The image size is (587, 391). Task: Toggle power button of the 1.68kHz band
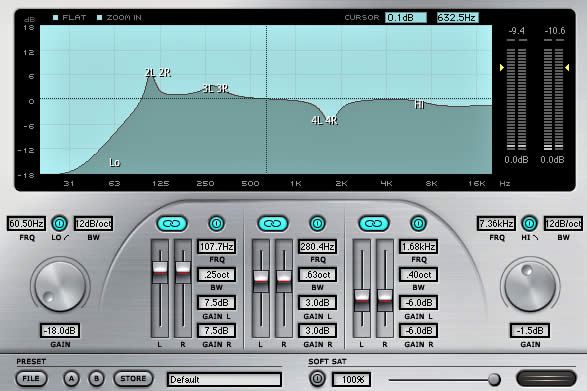coord(418,224)
